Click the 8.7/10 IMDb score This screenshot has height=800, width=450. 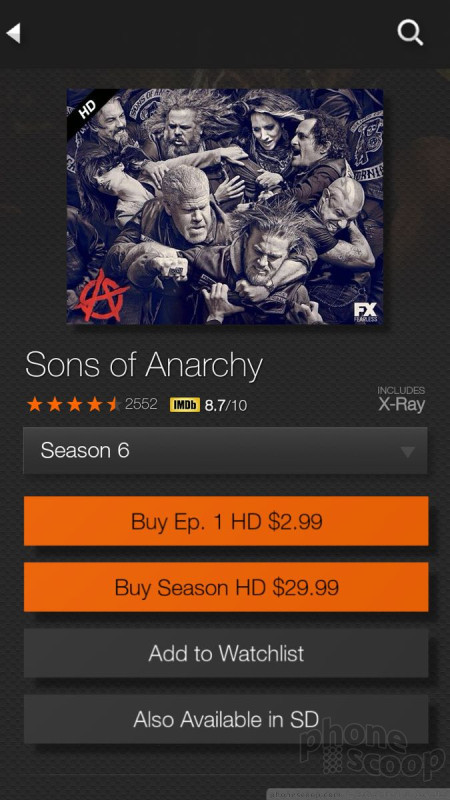click(x=226, y=406)
